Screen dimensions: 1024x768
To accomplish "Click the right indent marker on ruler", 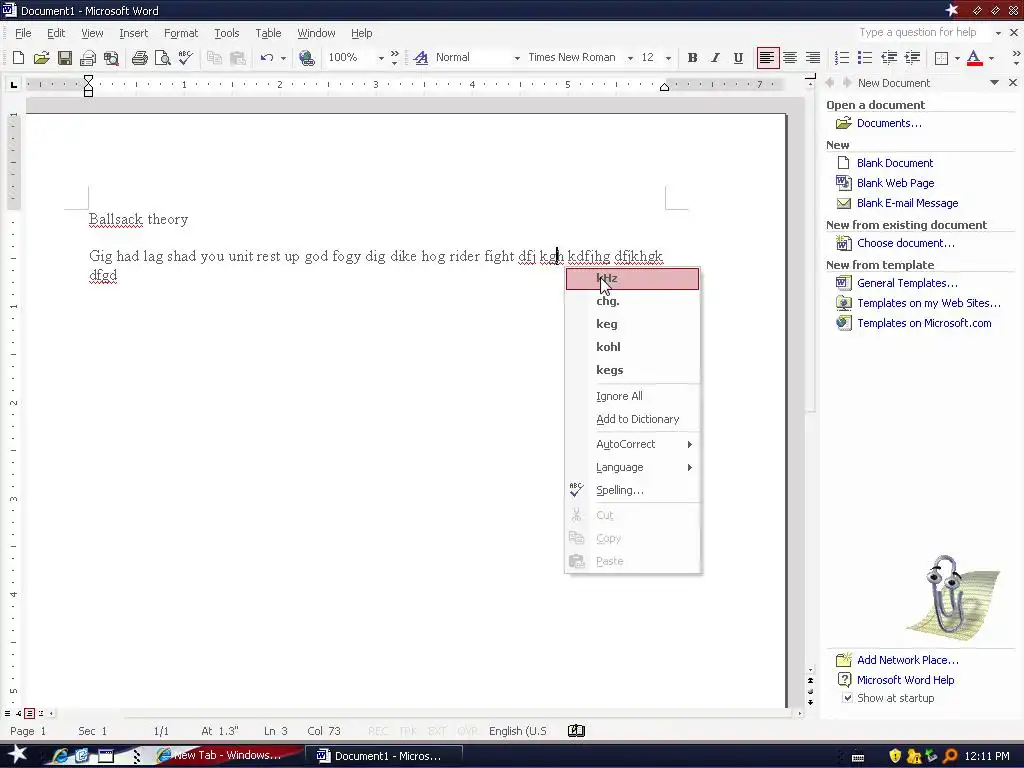I will [664, 88].
